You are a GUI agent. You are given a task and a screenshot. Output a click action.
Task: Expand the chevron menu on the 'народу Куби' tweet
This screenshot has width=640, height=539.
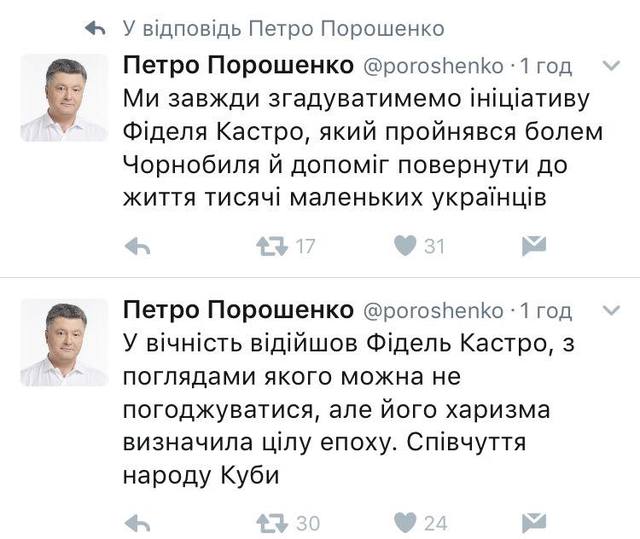click(x=611, y=309)
